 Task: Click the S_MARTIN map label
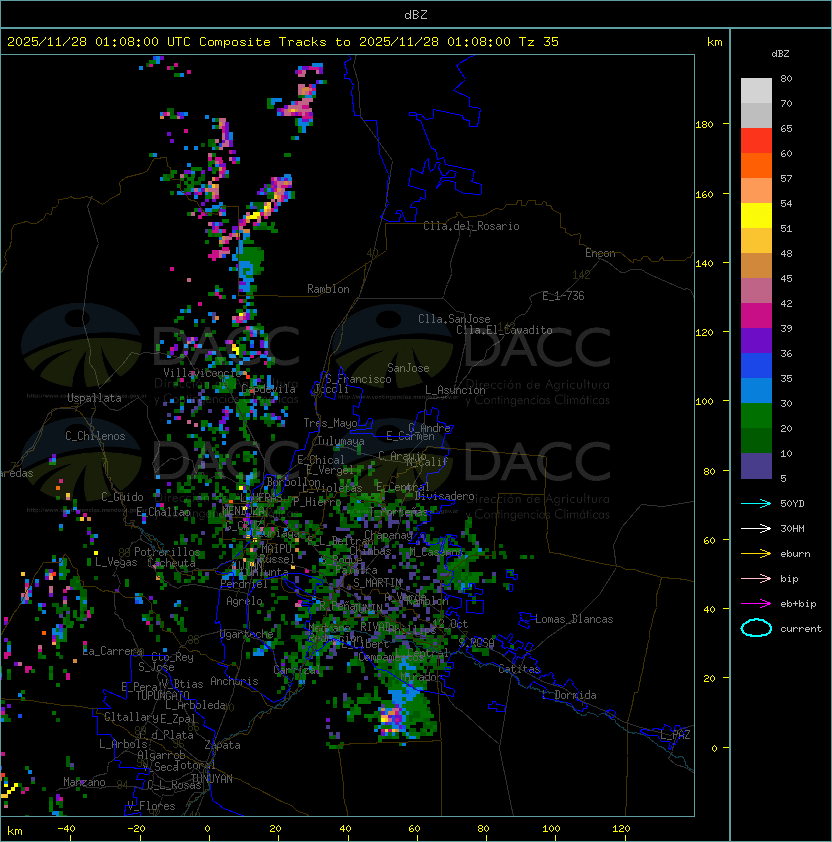[x=377, y=583]
